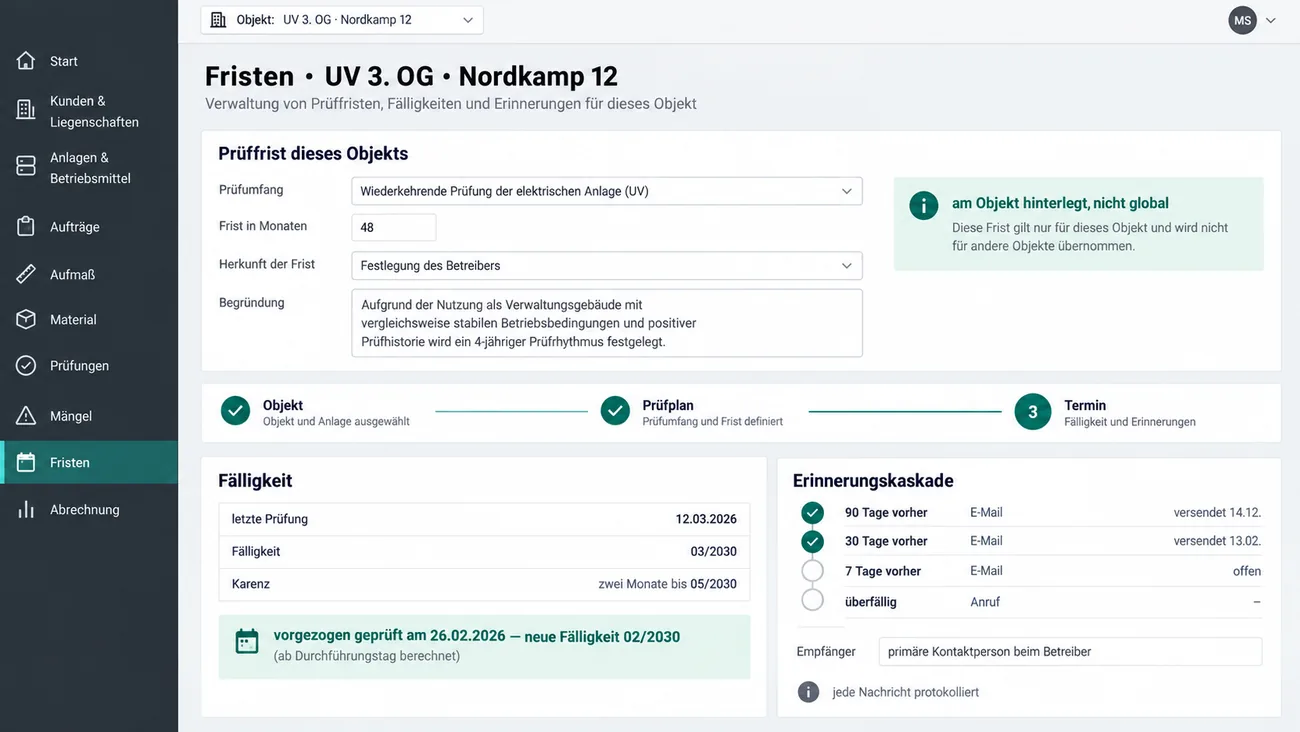Click the Anlagen & Betriebsmittel server icon
Screen dimensions: 1300x732
[26, 167]
